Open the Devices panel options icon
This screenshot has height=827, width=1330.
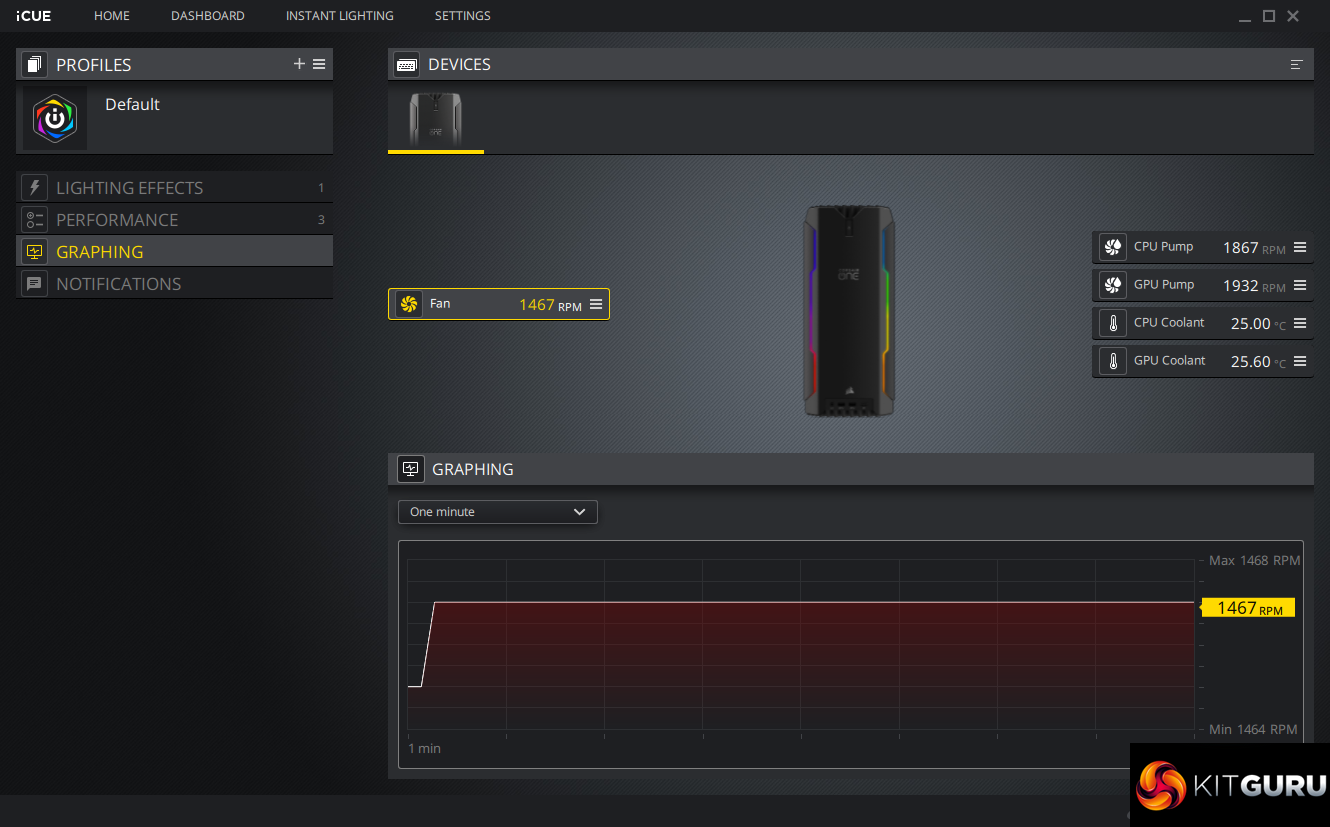(1296, 65)
